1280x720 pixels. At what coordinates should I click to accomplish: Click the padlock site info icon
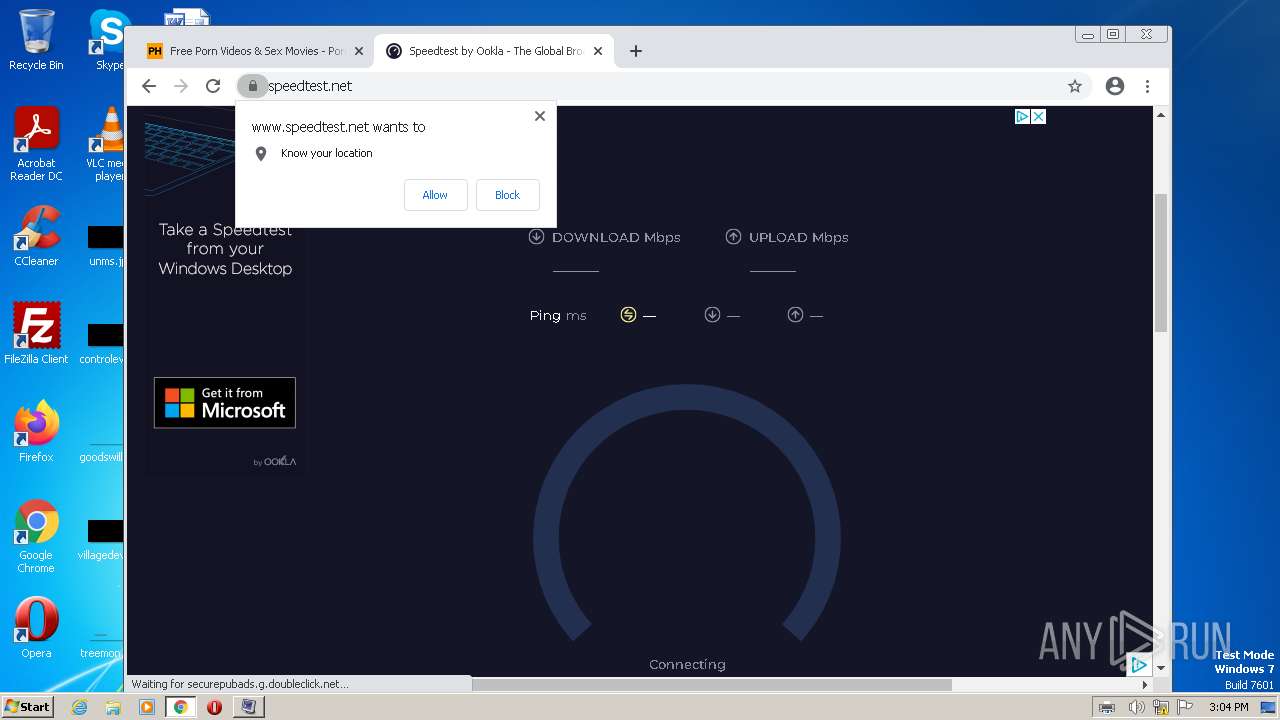(253, 86)
